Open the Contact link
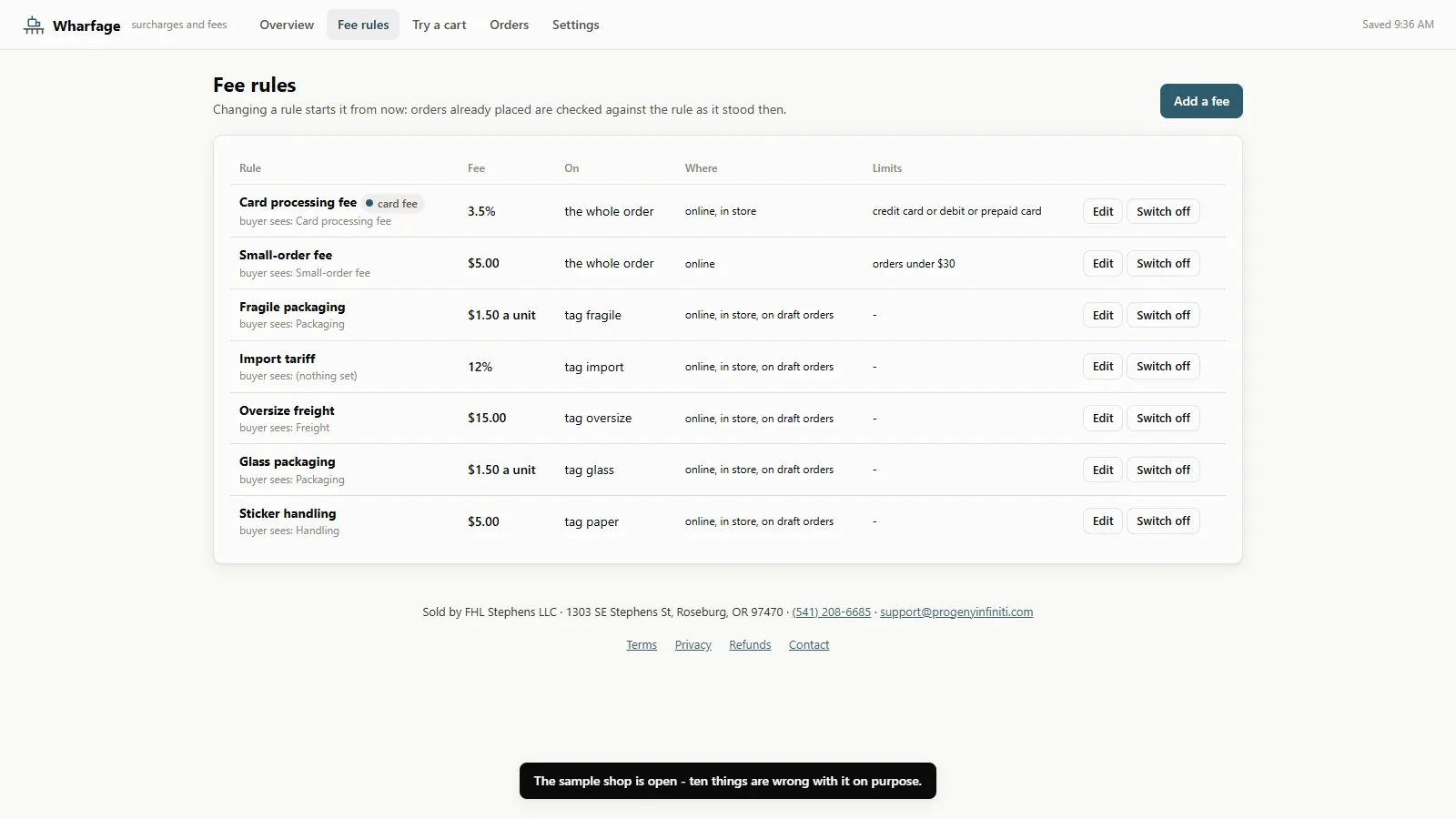1456x819 pixels. click(x=809, y=644)
